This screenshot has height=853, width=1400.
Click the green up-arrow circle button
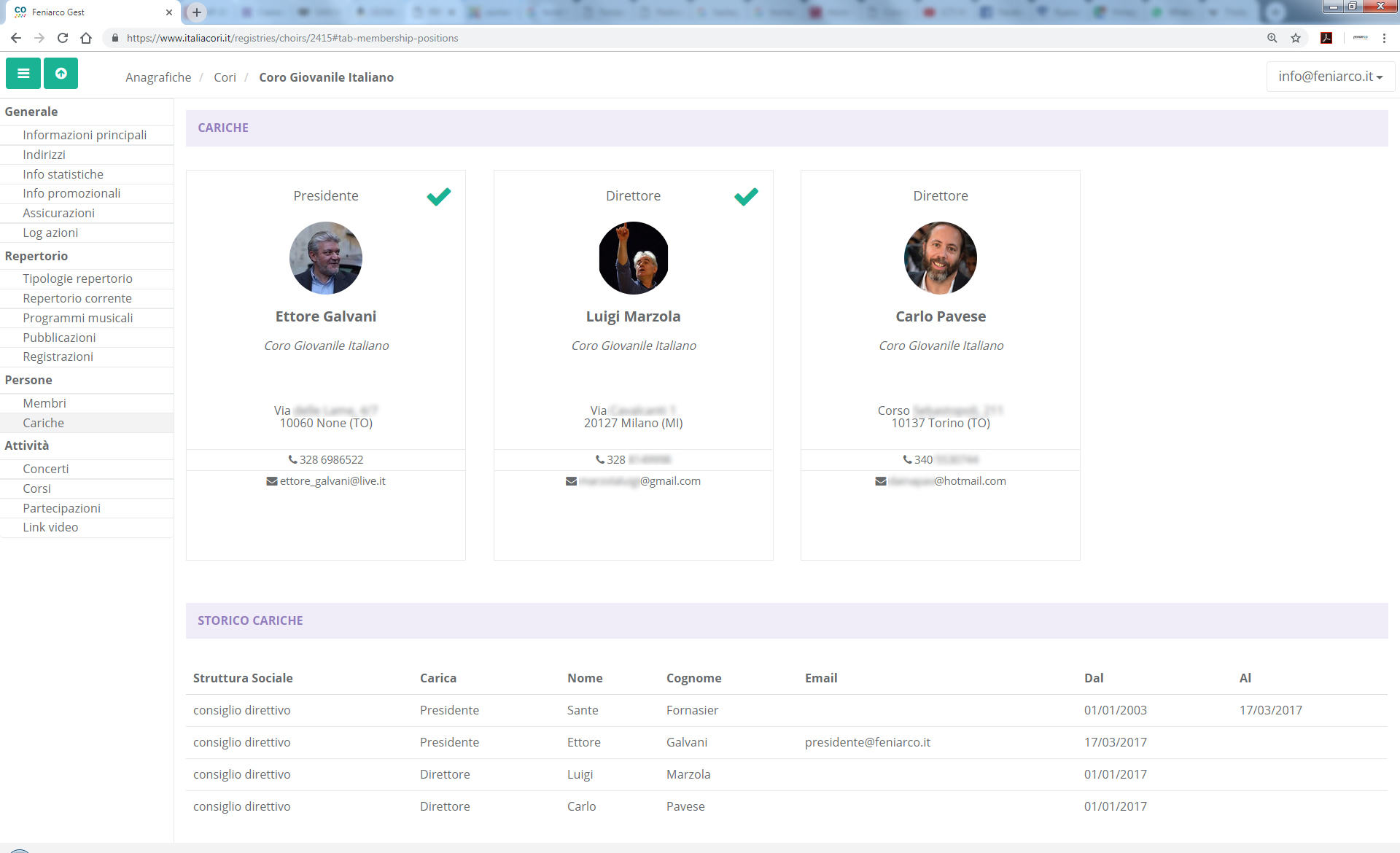(x=61, y=74)
